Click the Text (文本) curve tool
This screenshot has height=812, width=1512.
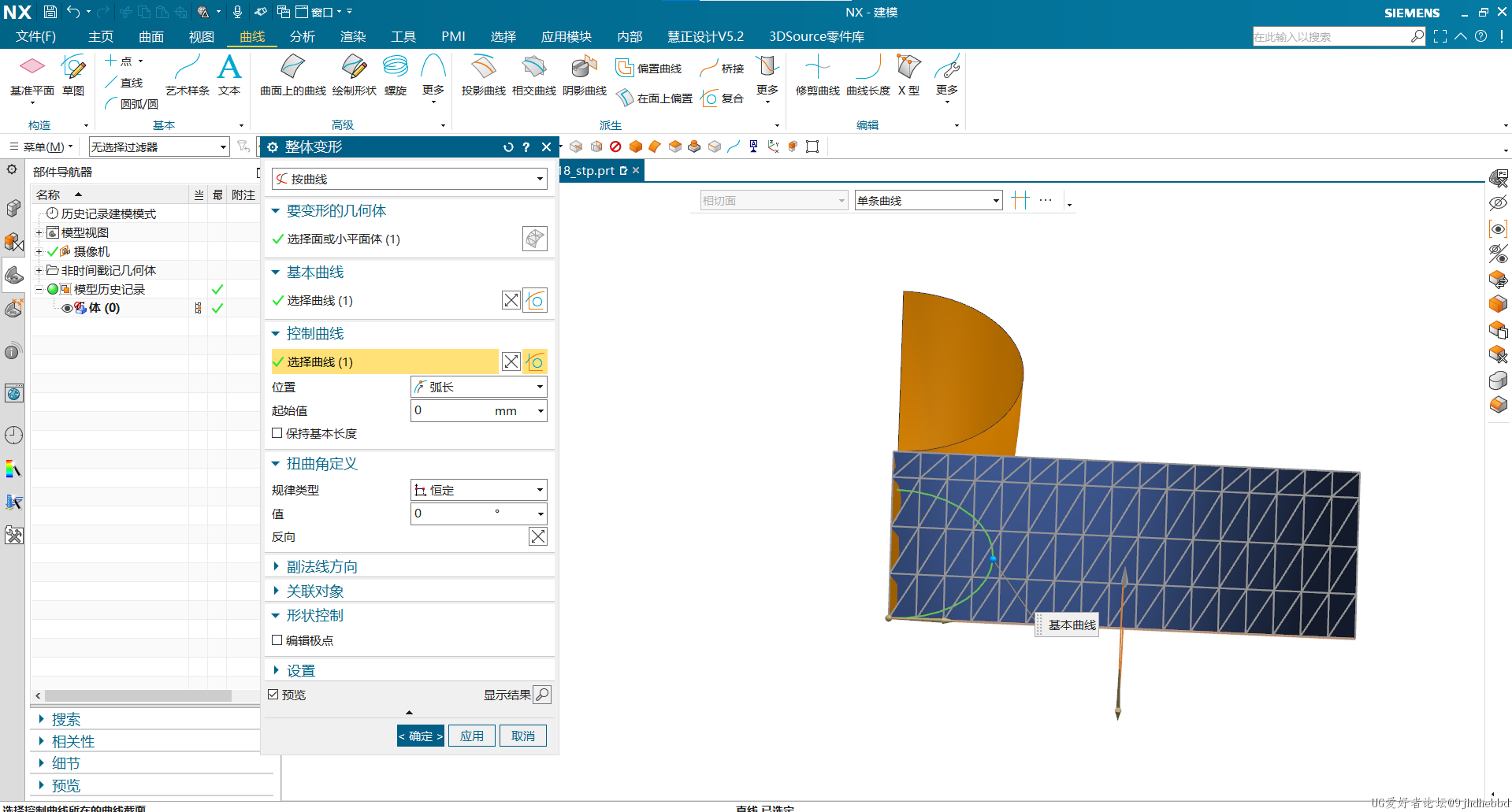(229, 76)
